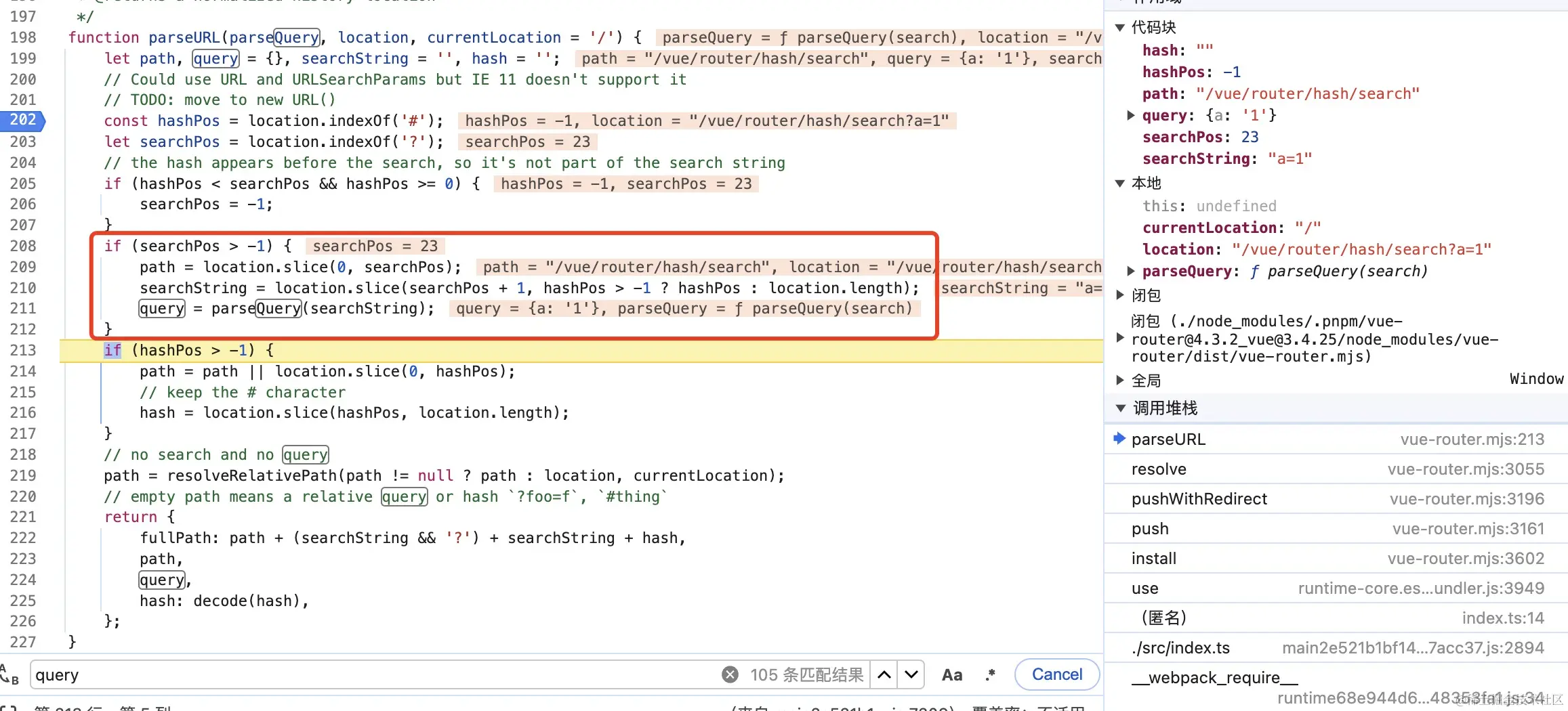Select the use call stack frame
The width and height of the screenshot is (1568, 711).
1336,588
